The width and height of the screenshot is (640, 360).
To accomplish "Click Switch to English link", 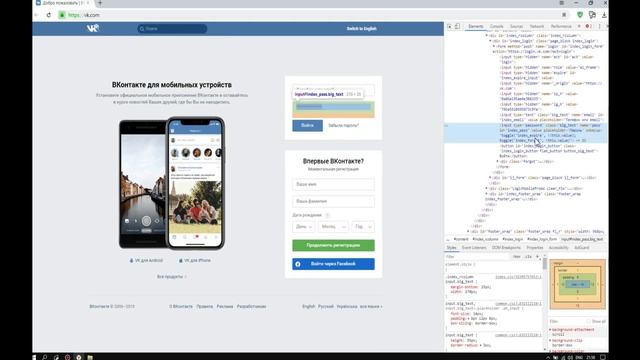I will click(361, 29).
